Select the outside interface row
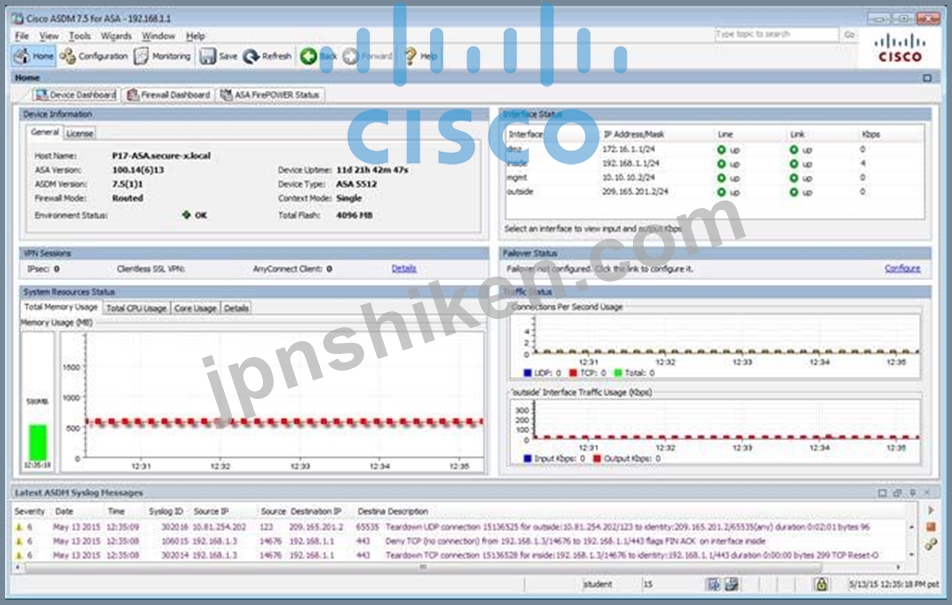 pyautogui.click(x=715, y=192)
